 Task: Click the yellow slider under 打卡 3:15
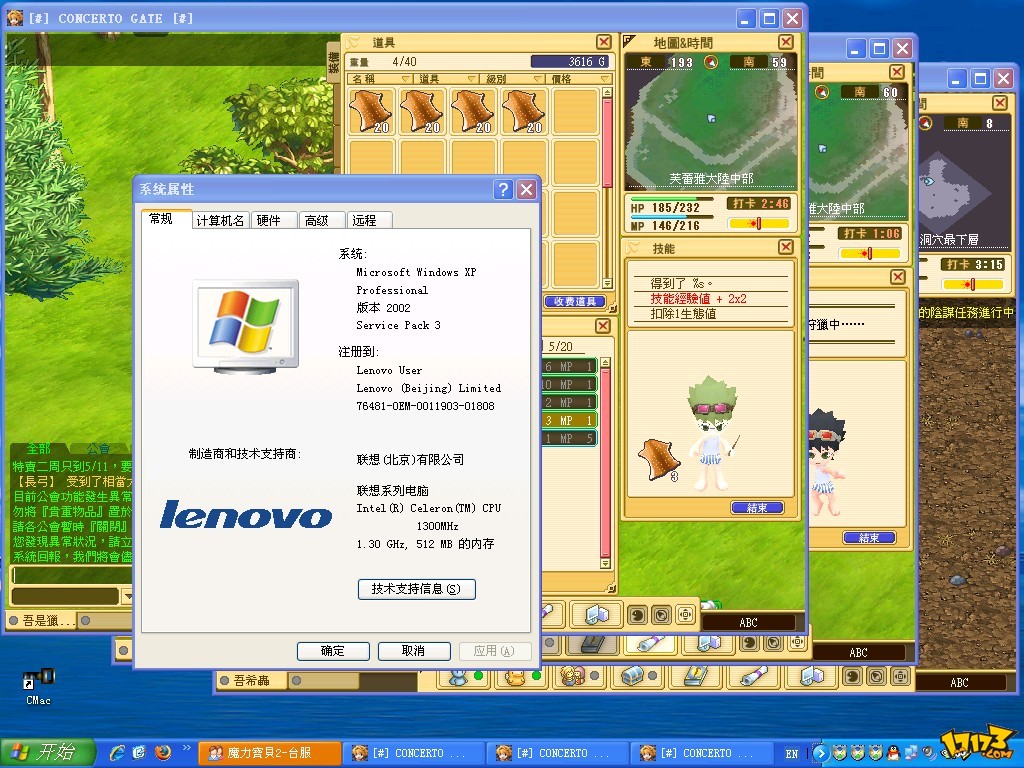coord(972,284)
